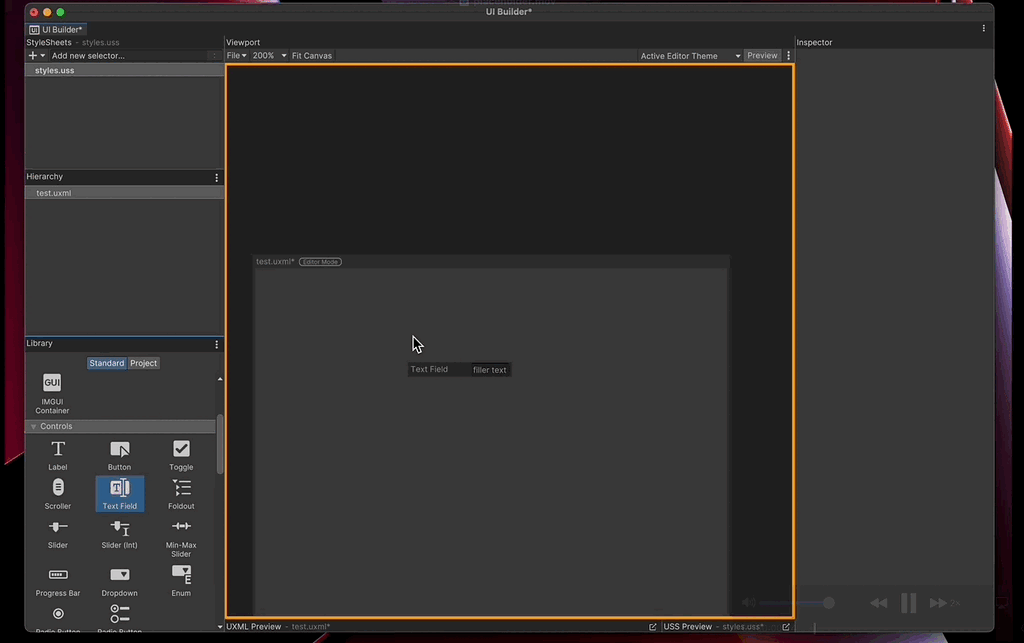
Task: Select the Min-Max Slider control
Action: (x=181, y=532)
